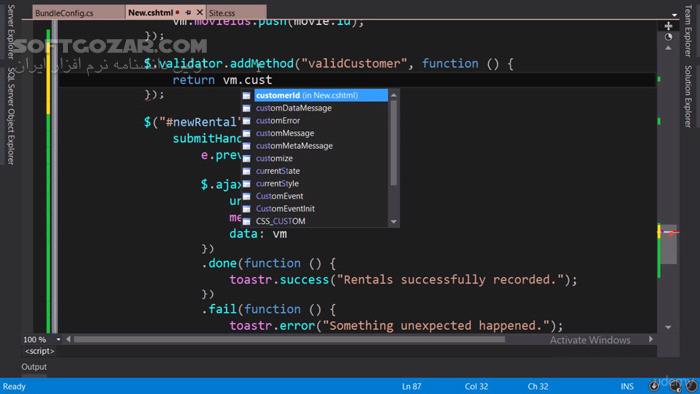
Task: Select customDataMessage suggestion
Action: coord(293,108)
